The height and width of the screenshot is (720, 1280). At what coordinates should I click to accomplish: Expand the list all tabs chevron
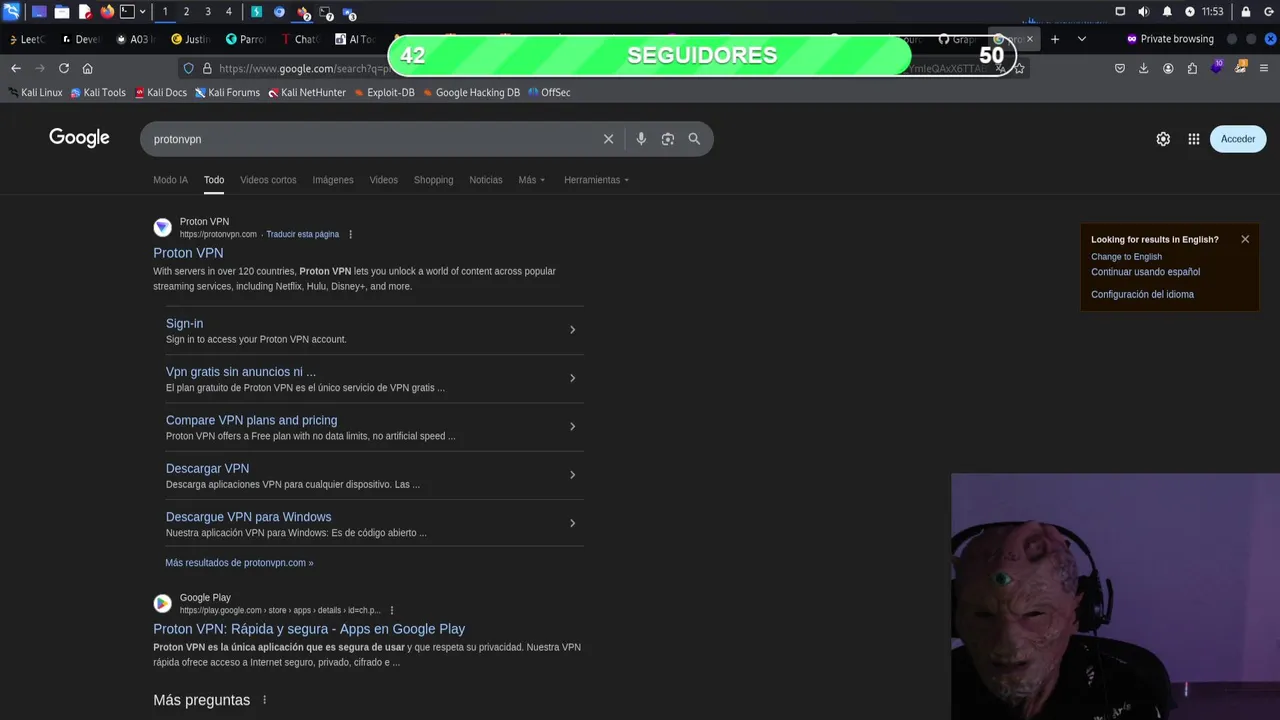coord(1081,39)
